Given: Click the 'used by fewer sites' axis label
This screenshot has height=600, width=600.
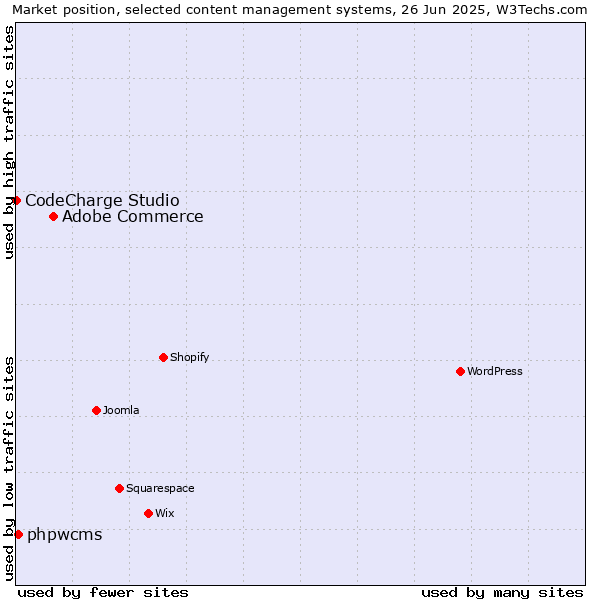Looking at the screenshot, I should (x=103, y=593).
